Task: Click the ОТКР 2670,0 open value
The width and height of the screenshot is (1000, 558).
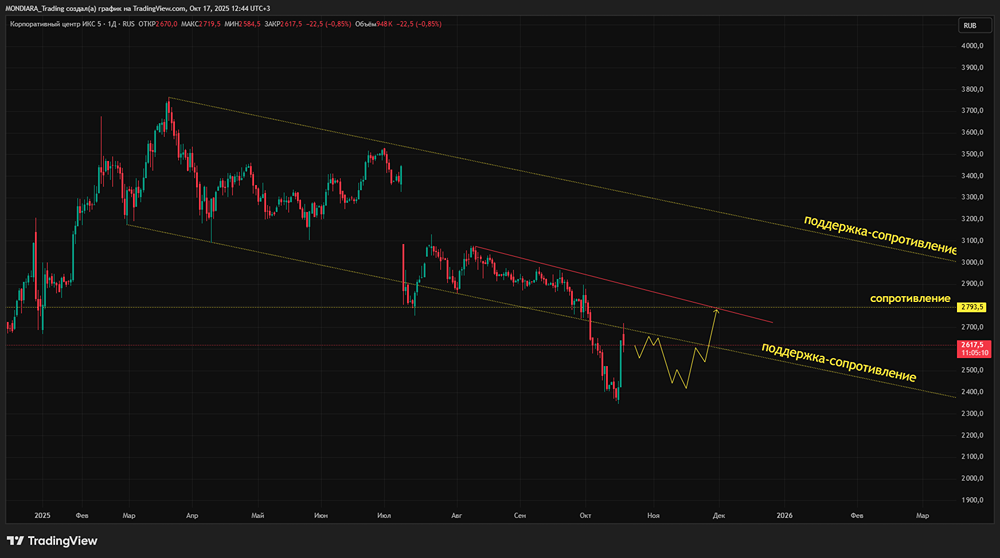Action: coord(158,24)
